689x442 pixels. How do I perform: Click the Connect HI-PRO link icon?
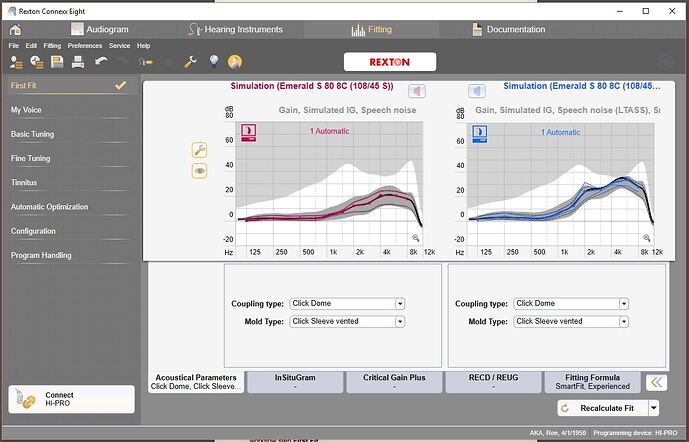tap(24, 399)
